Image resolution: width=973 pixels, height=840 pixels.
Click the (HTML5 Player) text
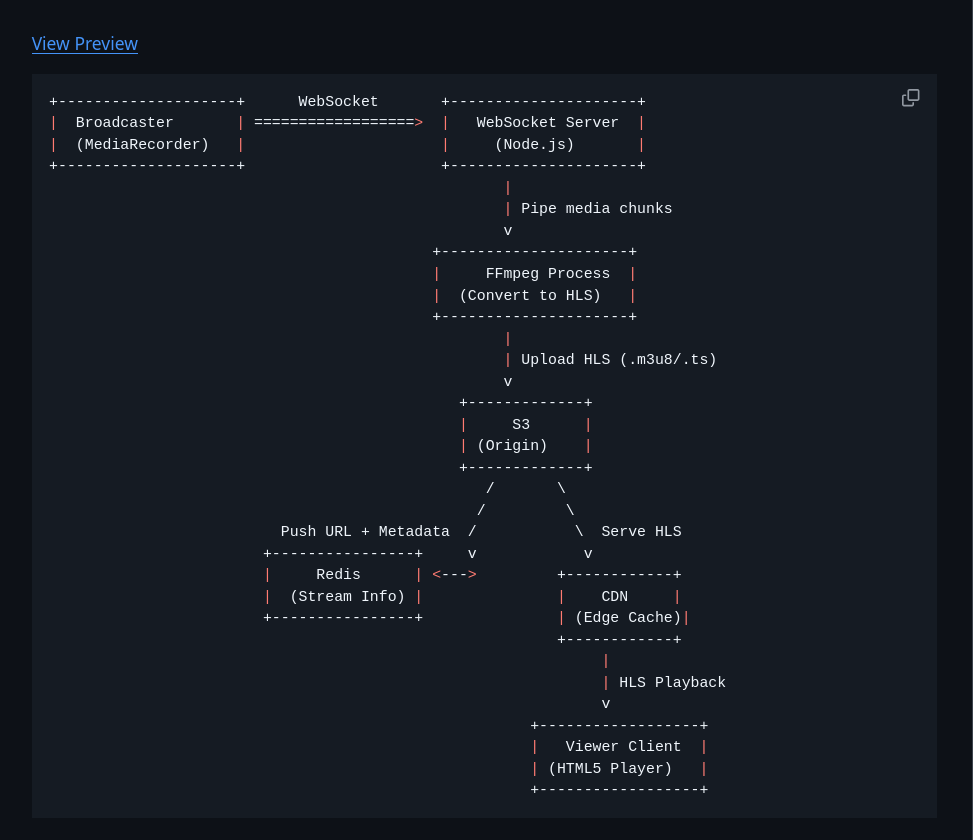point(610,769)
